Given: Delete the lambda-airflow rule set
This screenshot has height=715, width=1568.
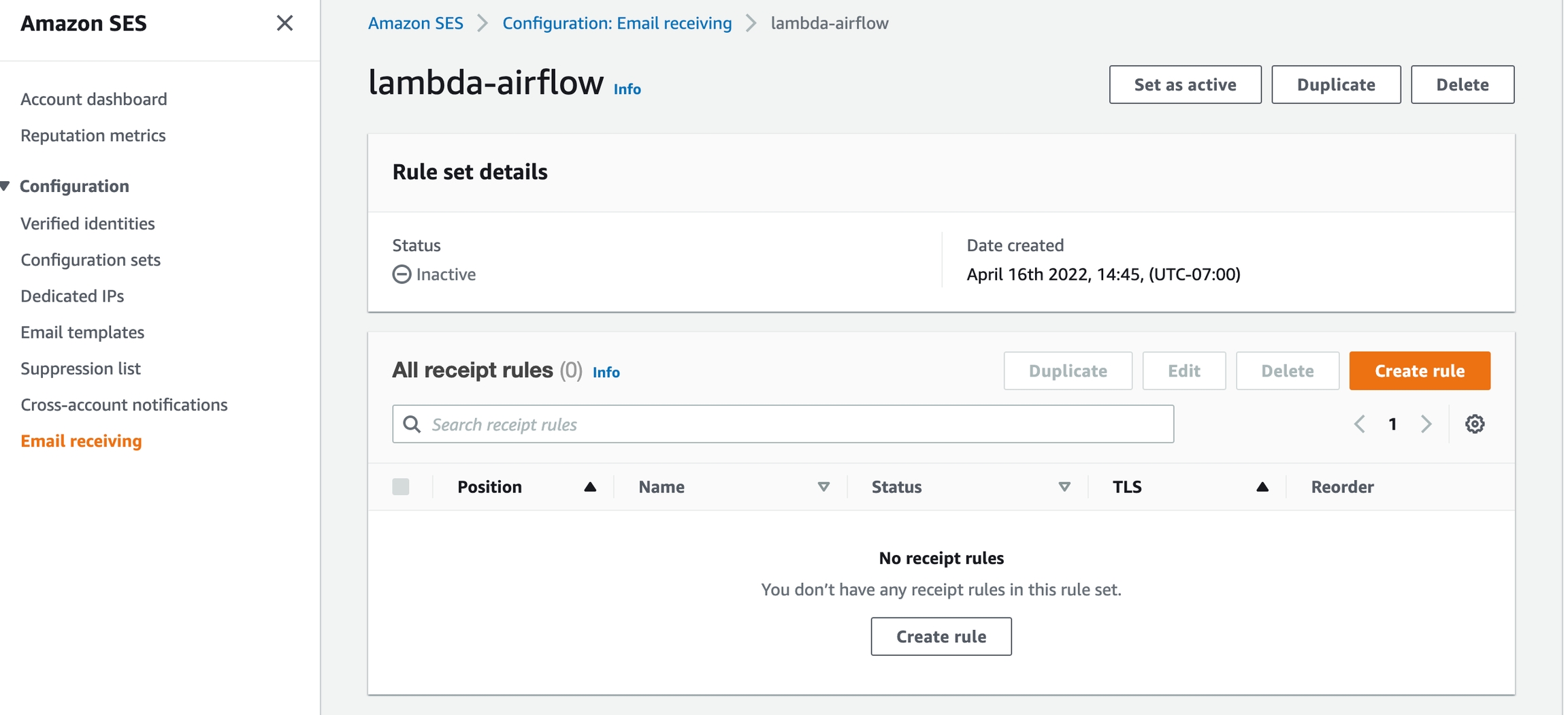Looking at the screenshot, I should (x=1462, y=84).
